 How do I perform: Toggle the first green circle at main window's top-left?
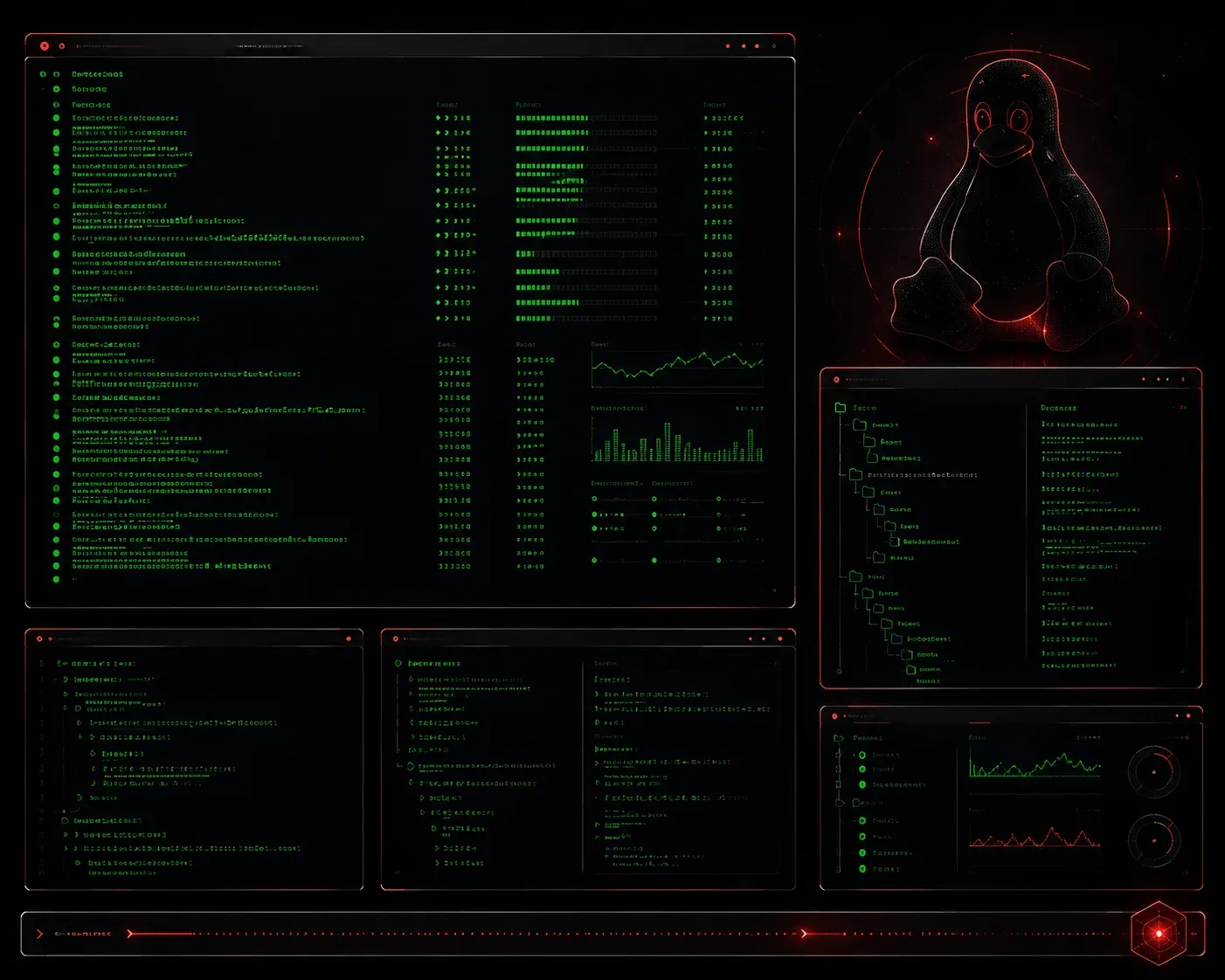click(x=43, y=74)
